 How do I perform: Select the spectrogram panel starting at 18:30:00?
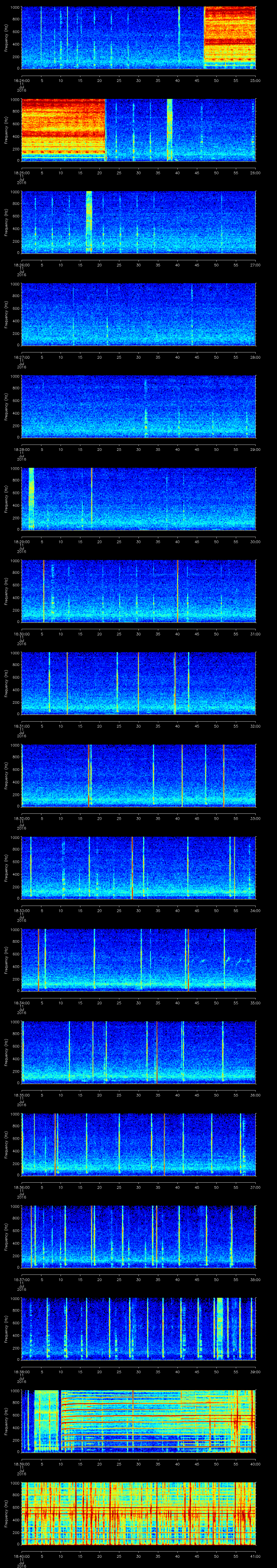coord(139,591)
